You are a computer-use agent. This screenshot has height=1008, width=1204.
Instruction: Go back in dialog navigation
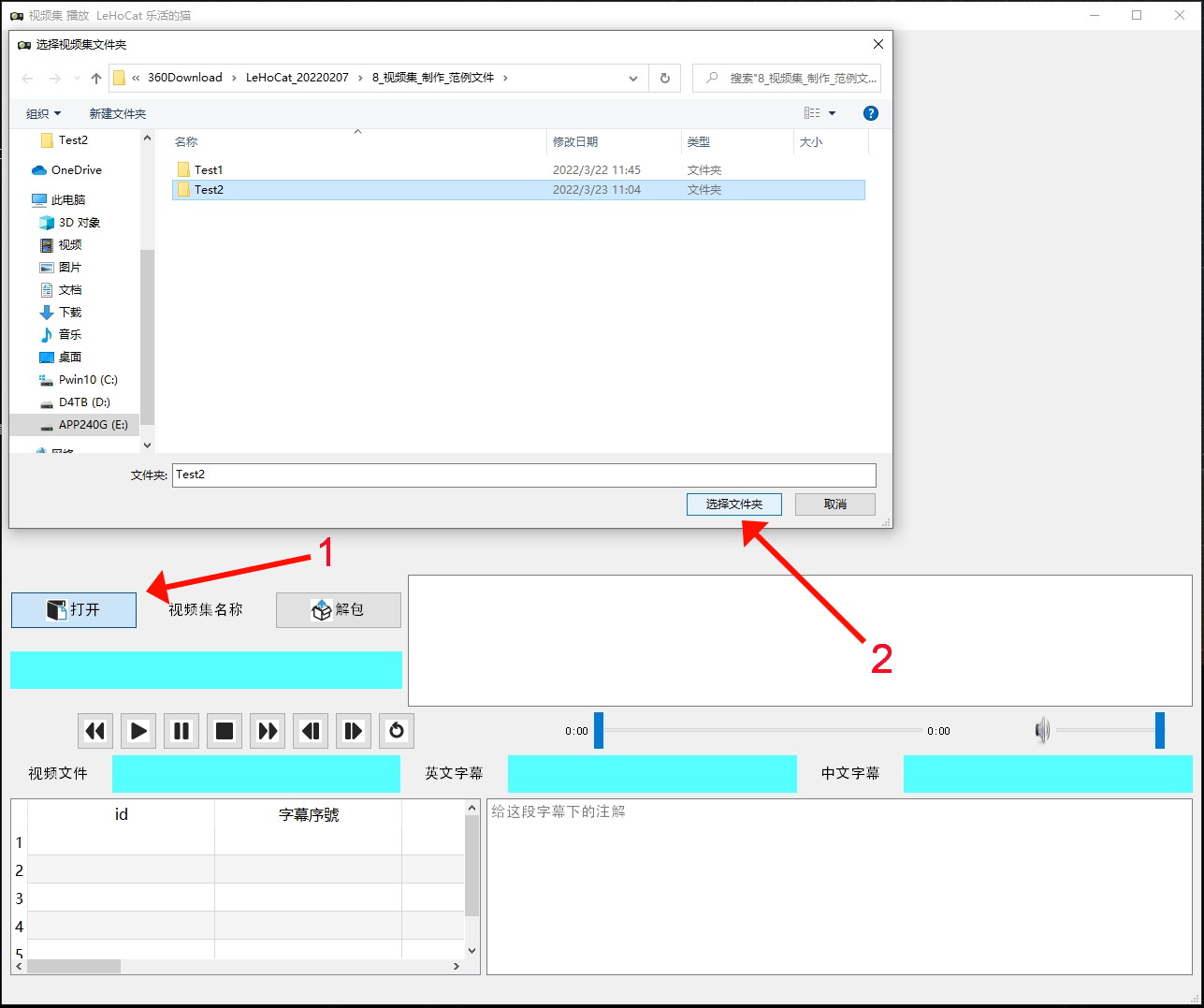tap(27, 79)
